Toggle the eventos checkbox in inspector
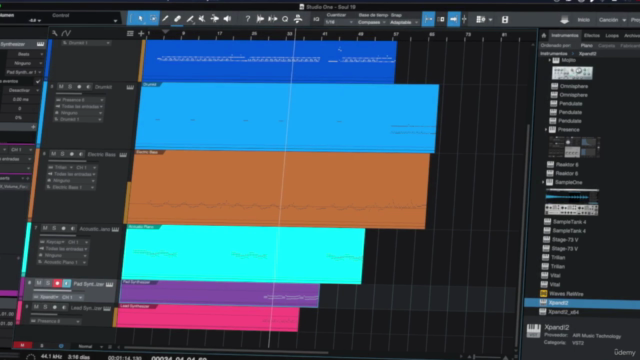The image size is (640, 360). [38, 81]
